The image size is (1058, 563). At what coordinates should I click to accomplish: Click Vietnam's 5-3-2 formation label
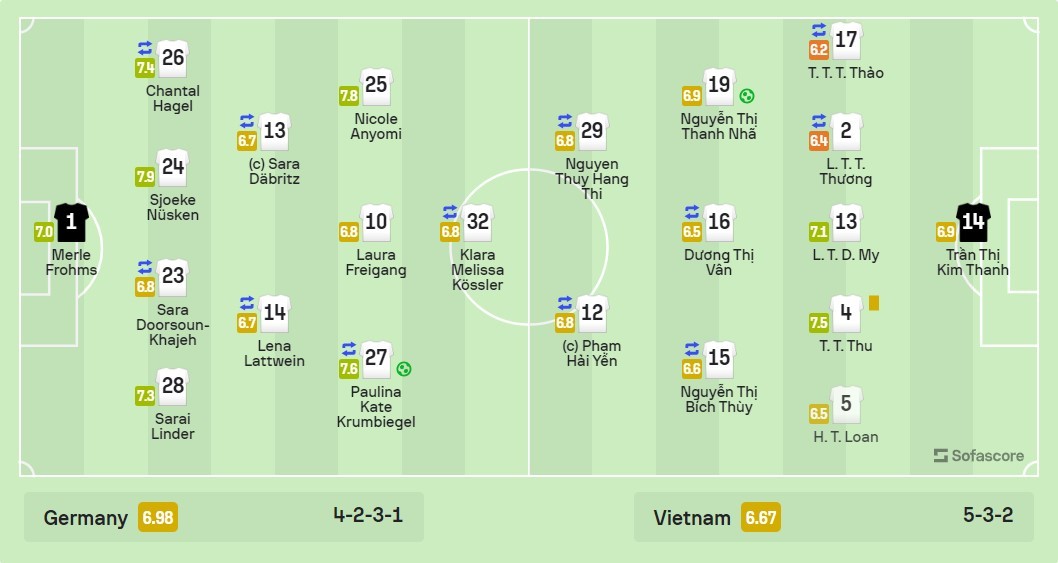(988, 515)
